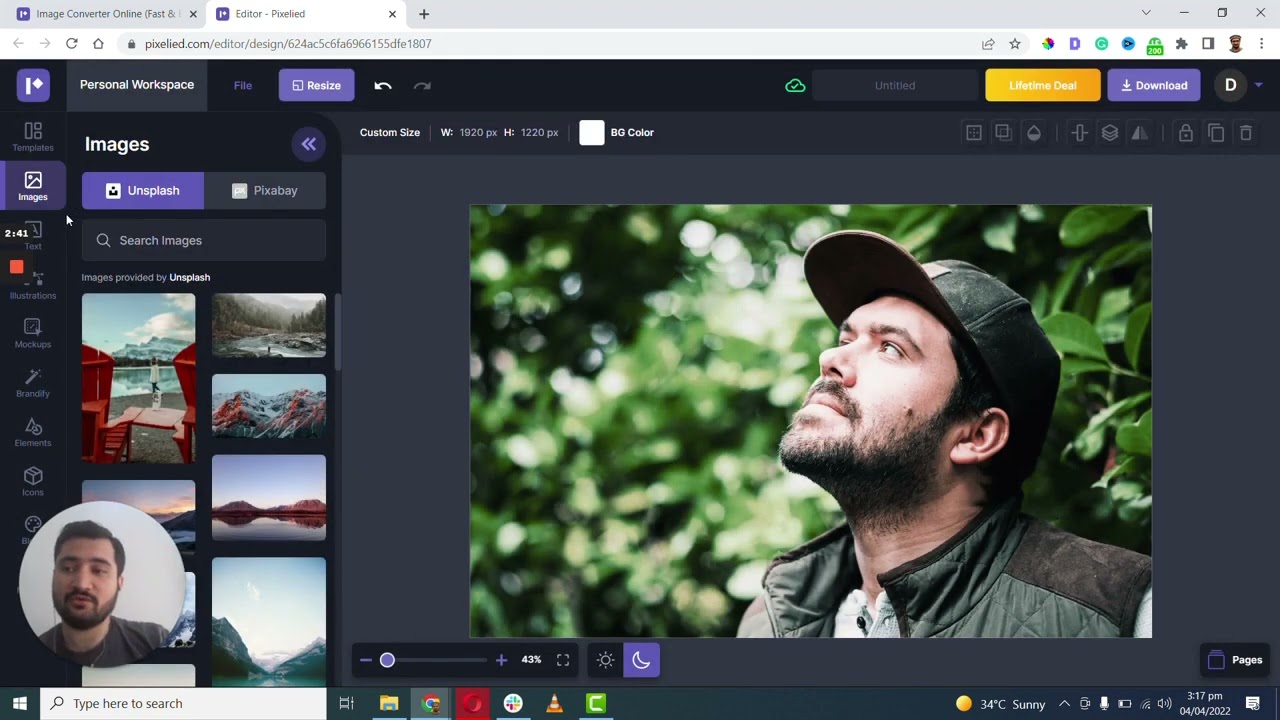This screenshot has width=1280, height=720.
Task: Open the layers order icon
Action: [1109, 132]
